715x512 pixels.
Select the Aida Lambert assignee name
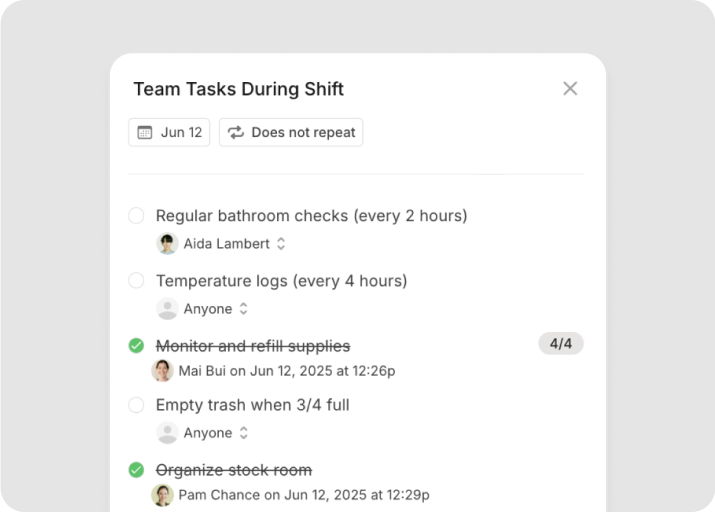227,243
